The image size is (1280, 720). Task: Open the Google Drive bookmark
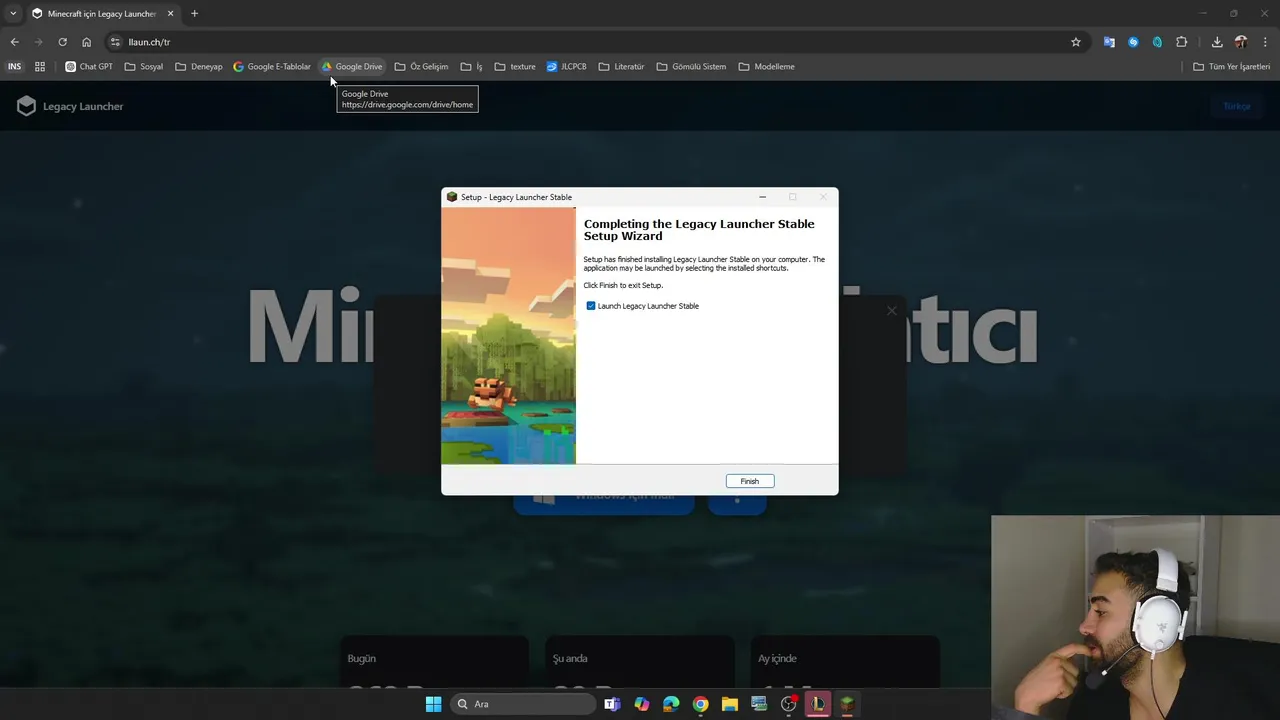coord(352,67)
